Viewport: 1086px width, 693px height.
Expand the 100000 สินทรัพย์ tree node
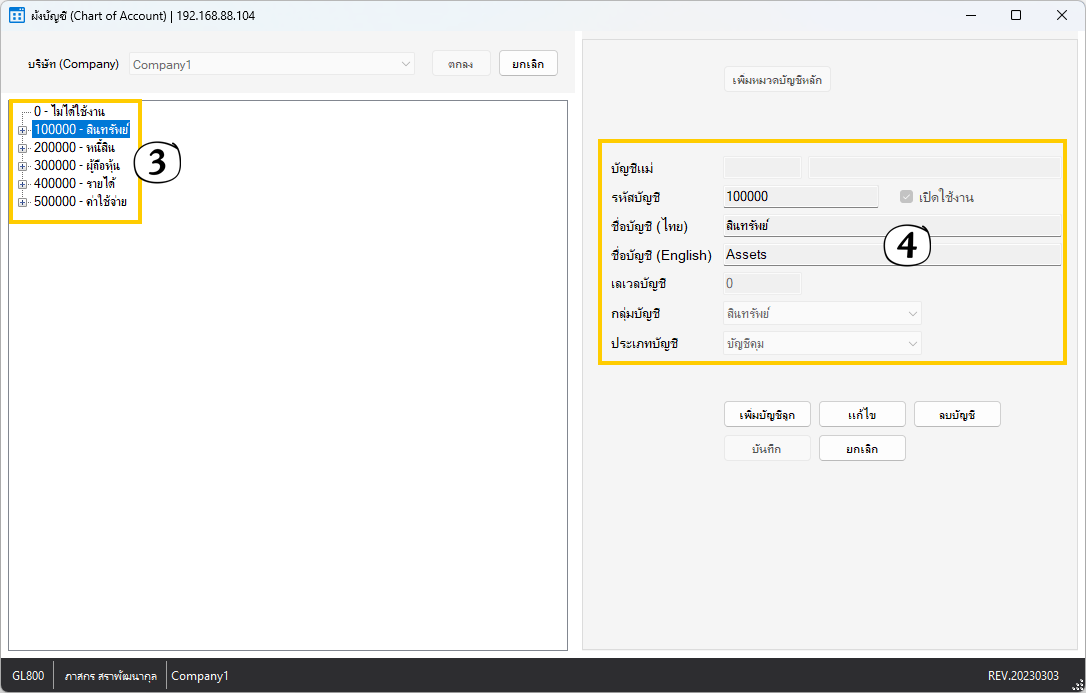coord(22,130)
